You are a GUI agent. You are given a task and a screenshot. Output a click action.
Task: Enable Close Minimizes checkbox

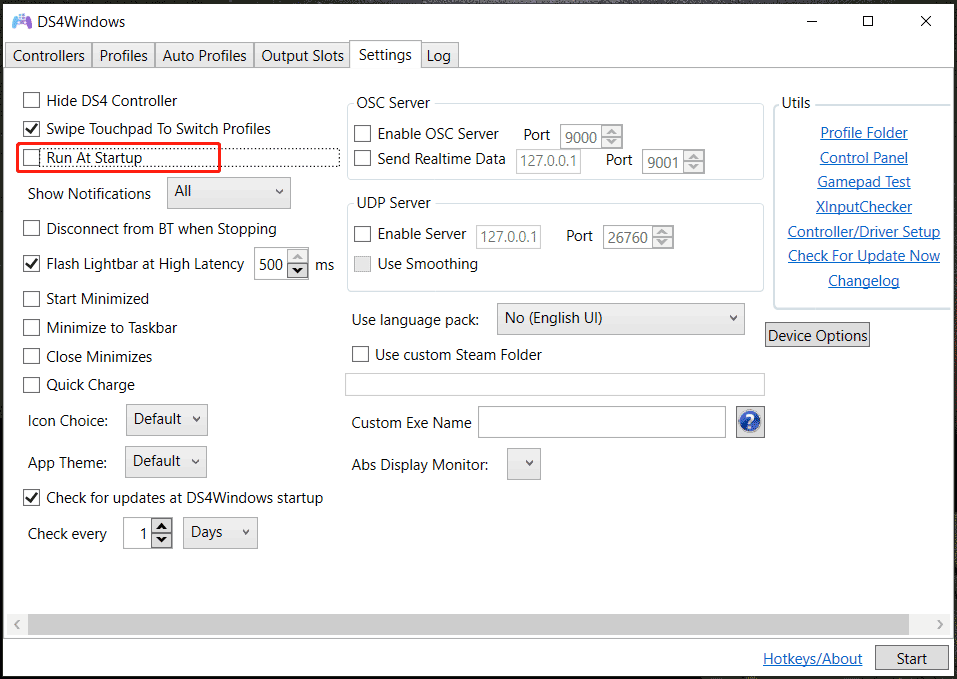pyautogui.click(x=31, y=356)
